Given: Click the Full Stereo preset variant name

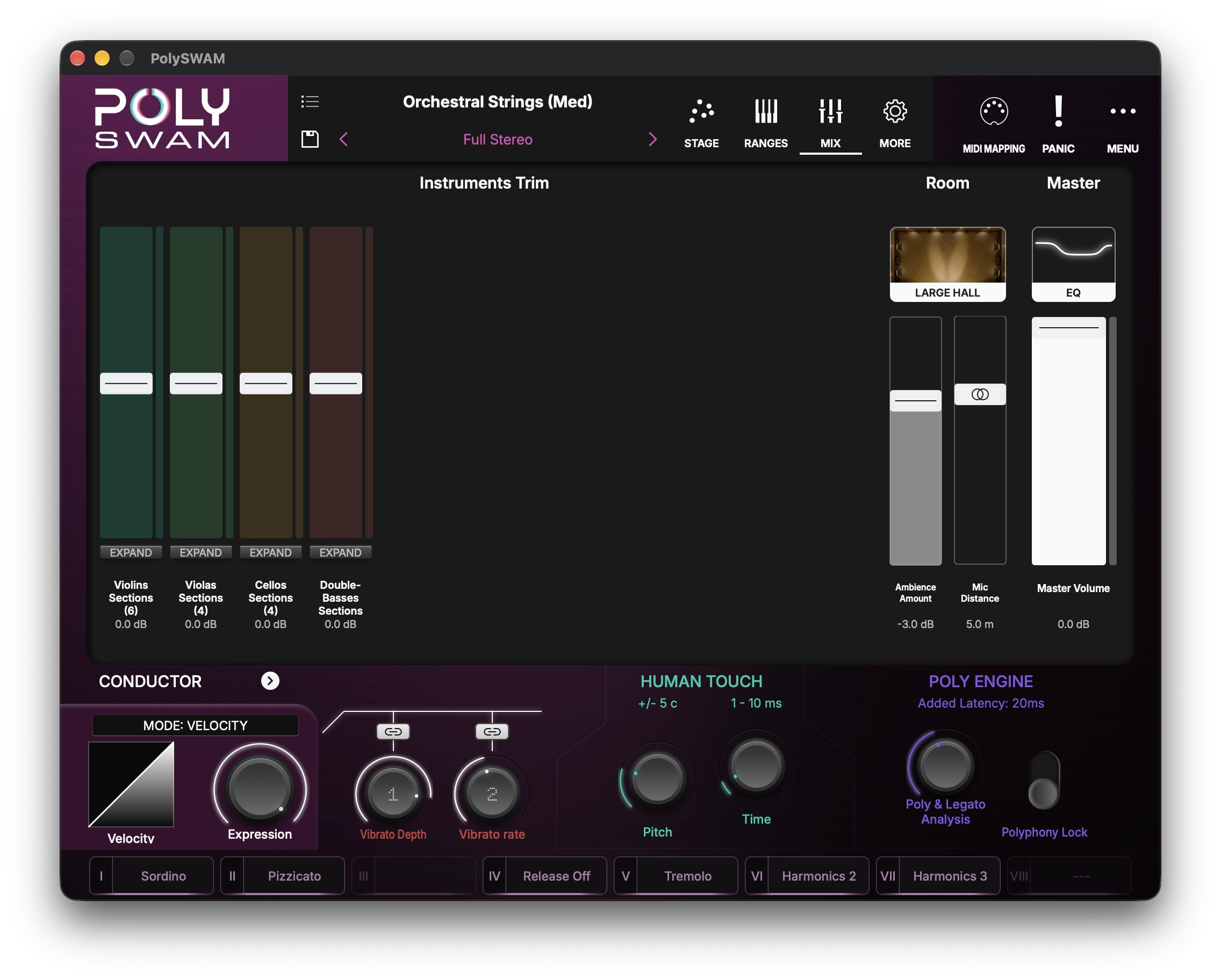Looking at the screenshot, I should (x=497, y=139).
